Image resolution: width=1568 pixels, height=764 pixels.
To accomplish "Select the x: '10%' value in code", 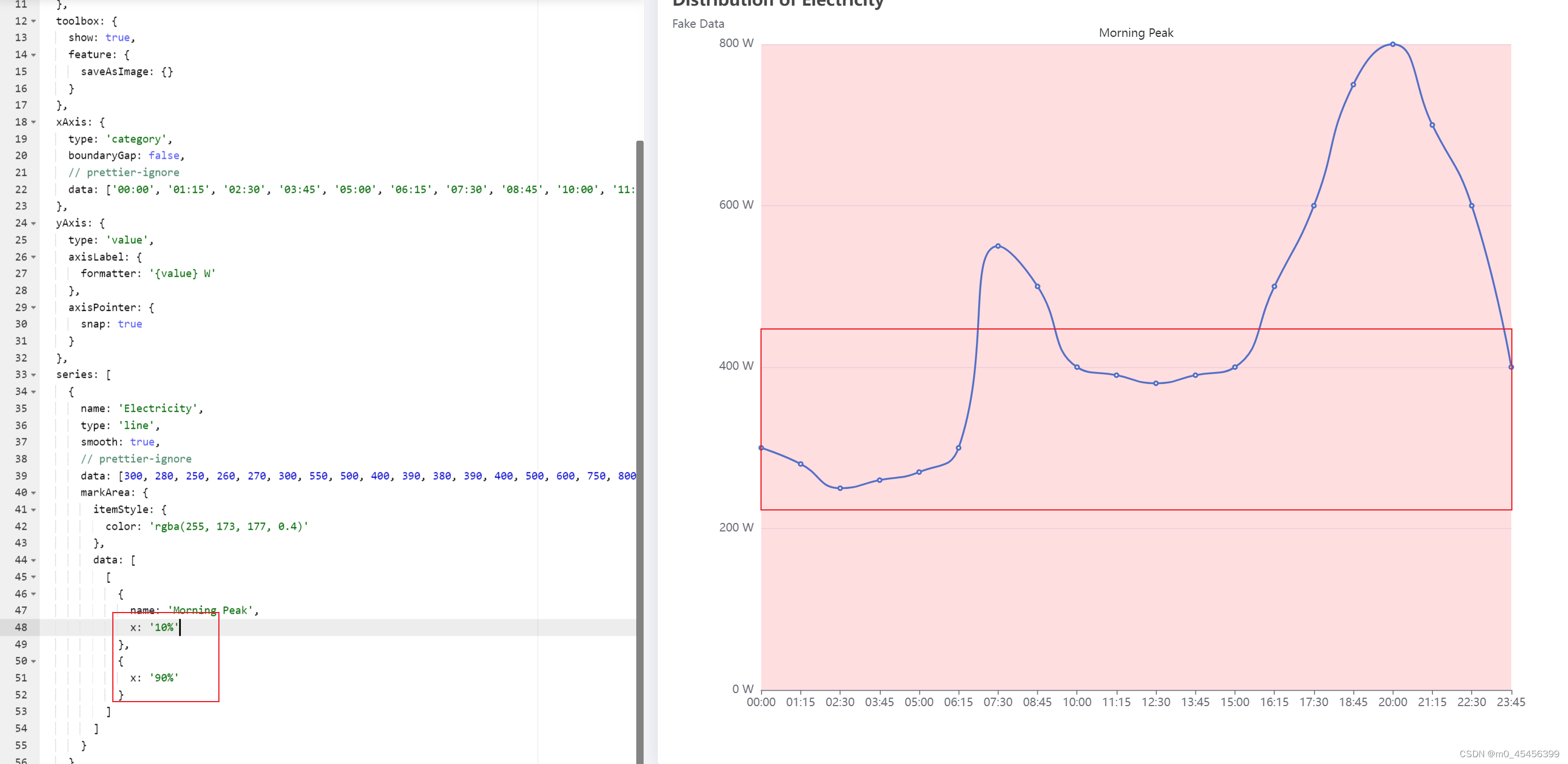I will click(x=163, y=627).
